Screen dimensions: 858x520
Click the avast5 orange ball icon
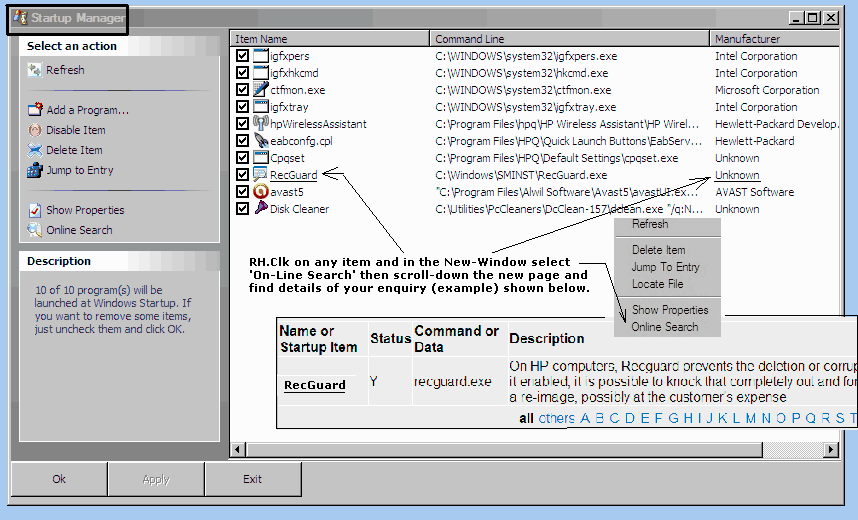pos(261,192)
